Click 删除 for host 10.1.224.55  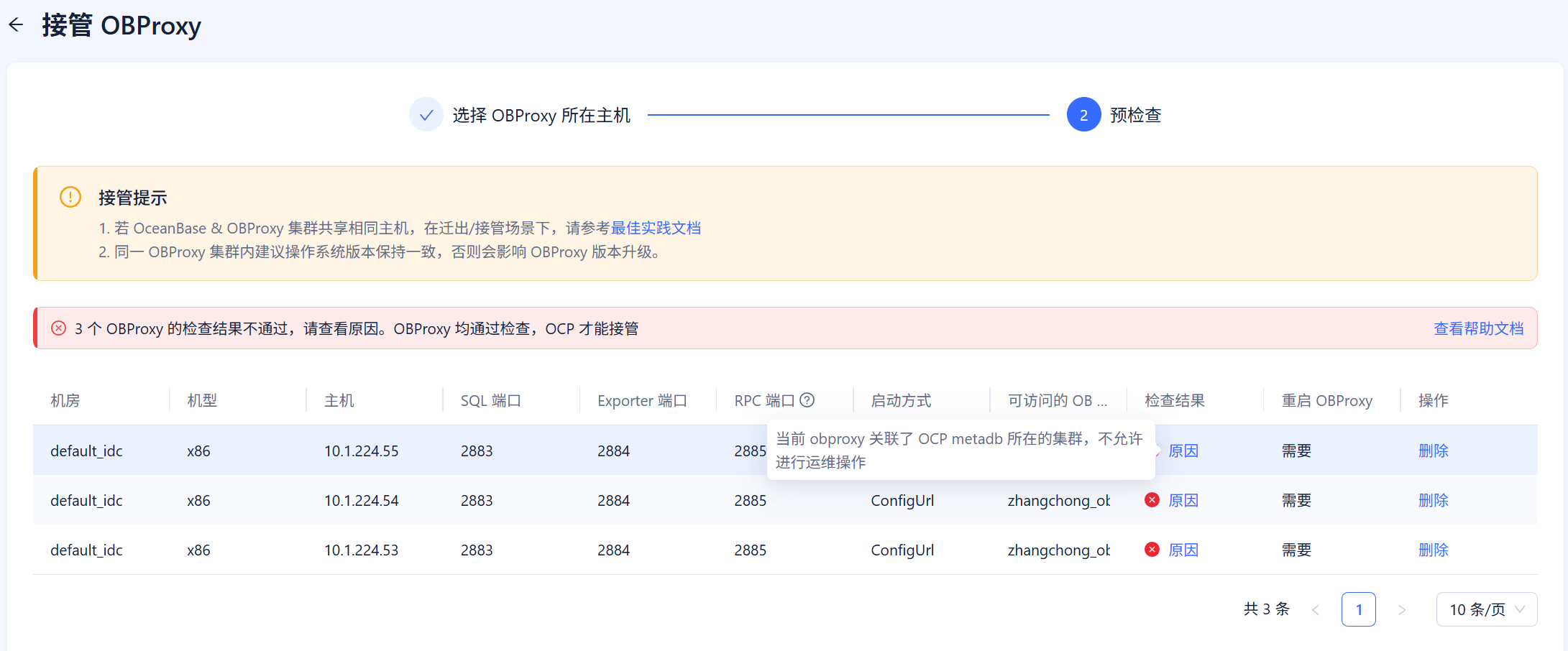[1433, 451]
